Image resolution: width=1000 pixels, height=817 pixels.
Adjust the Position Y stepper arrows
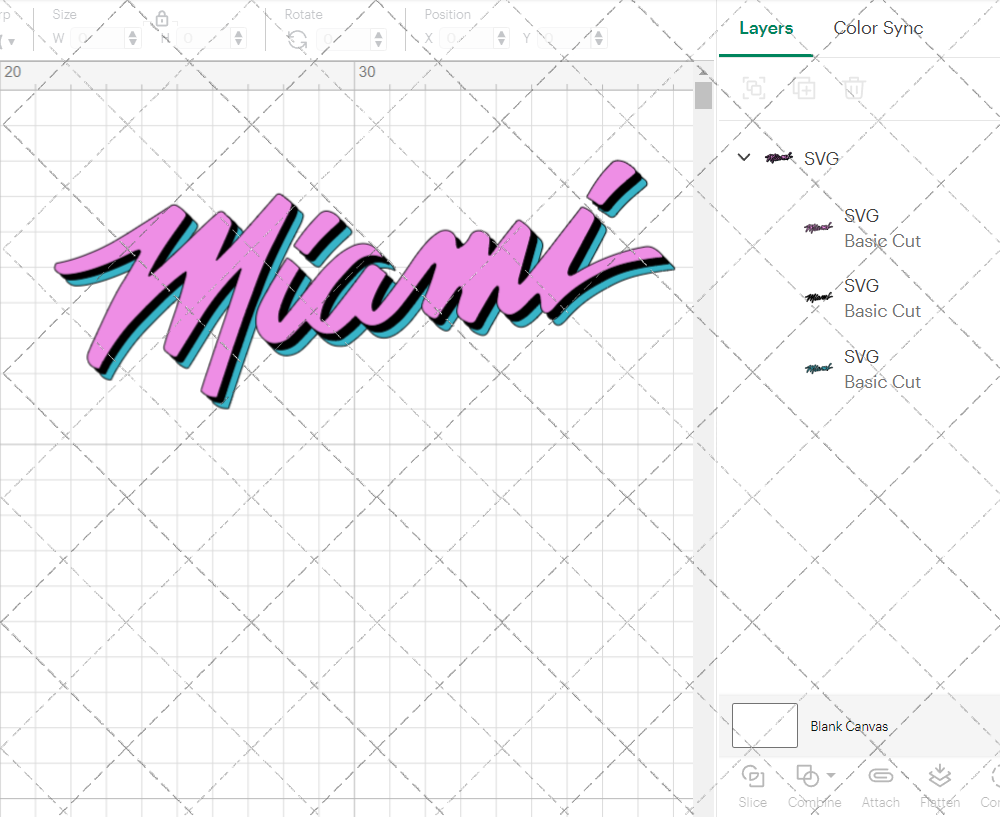[x=599, y=38]
